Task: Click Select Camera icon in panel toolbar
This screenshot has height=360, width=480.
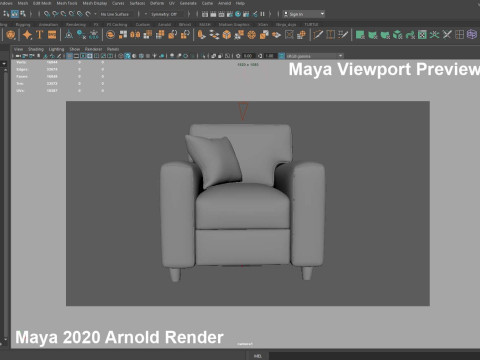Action: click(x=18, y=56)
